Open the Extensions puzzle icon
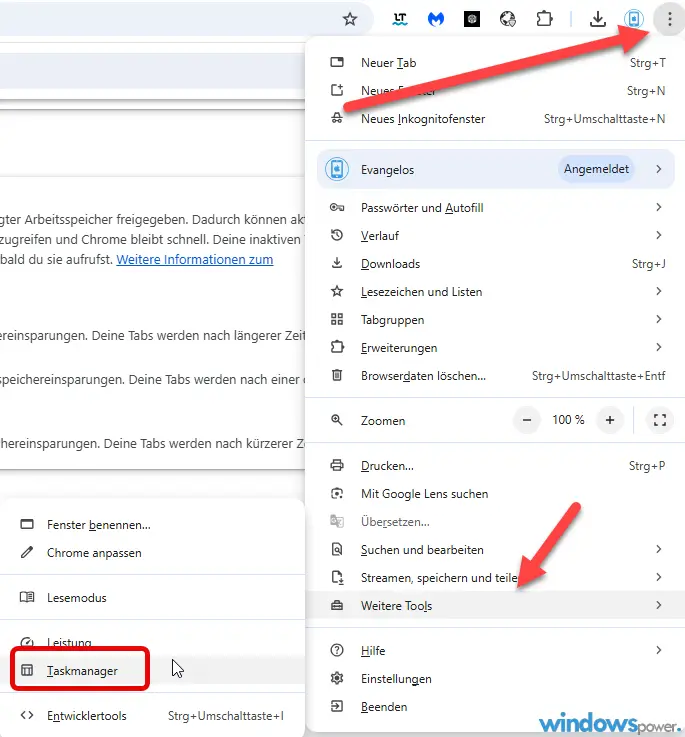Viewport: 685px width, 737px height. [544, 19]
